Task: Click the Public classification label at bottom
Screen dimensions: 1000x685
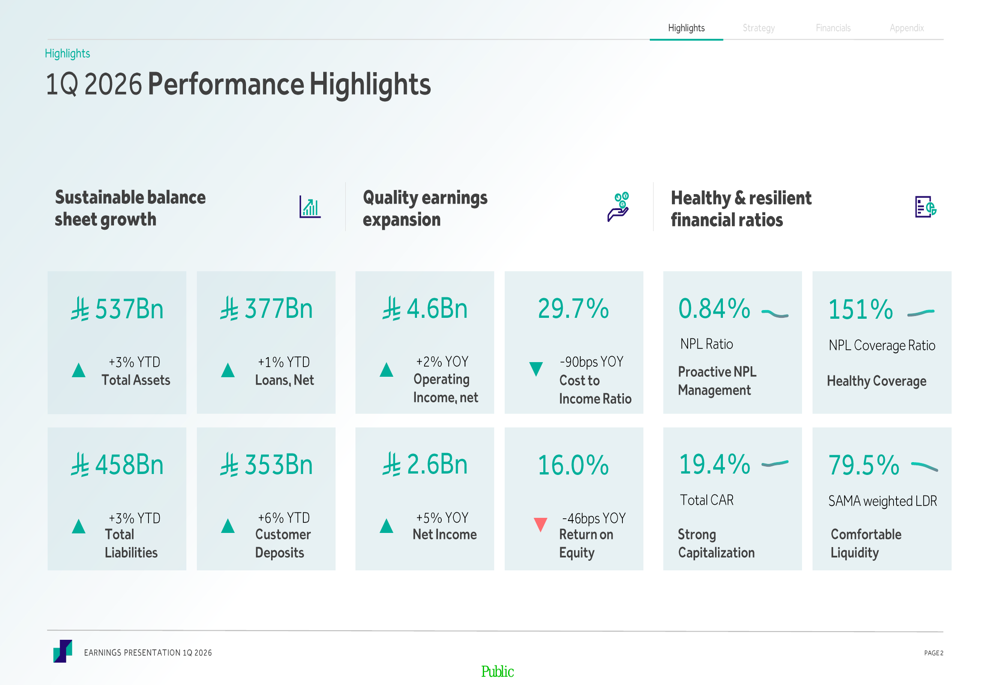Action: click(497, 672)
